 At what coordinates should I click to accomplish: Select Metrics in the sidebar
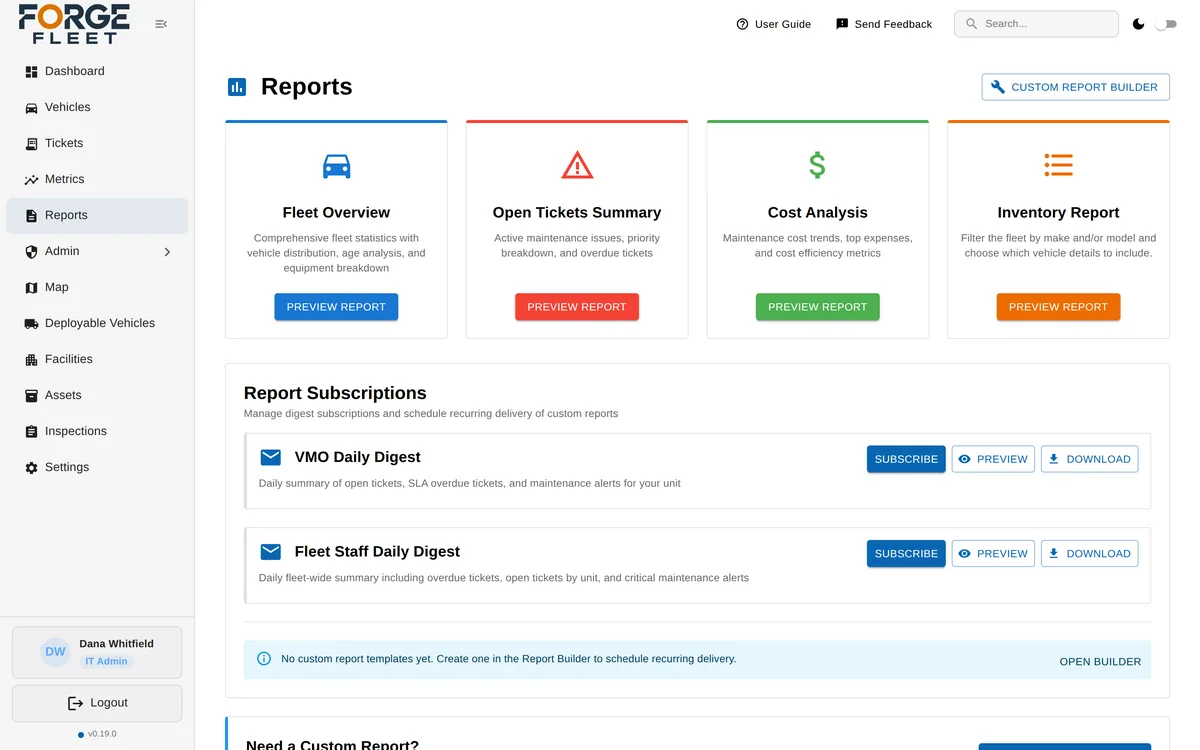(x=97, y=179)
